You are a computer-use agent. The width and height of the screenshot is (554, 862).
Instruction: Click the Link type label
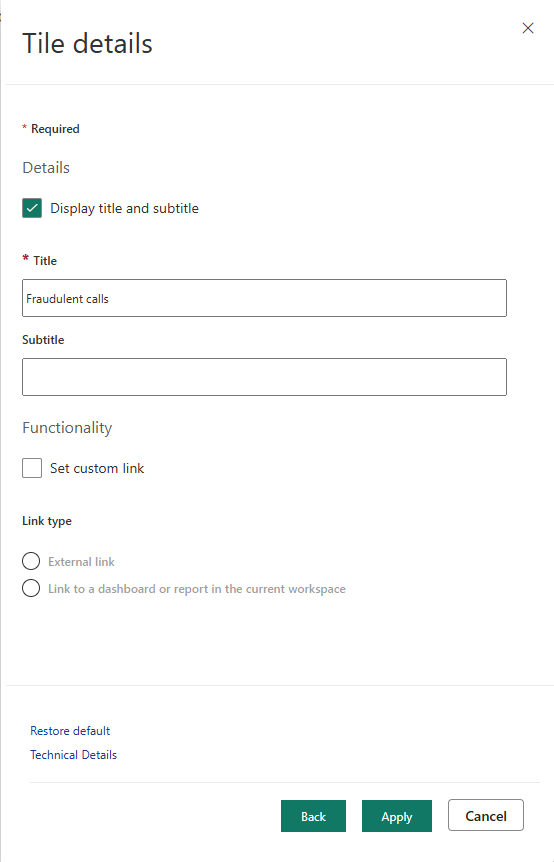coord(47,521)
